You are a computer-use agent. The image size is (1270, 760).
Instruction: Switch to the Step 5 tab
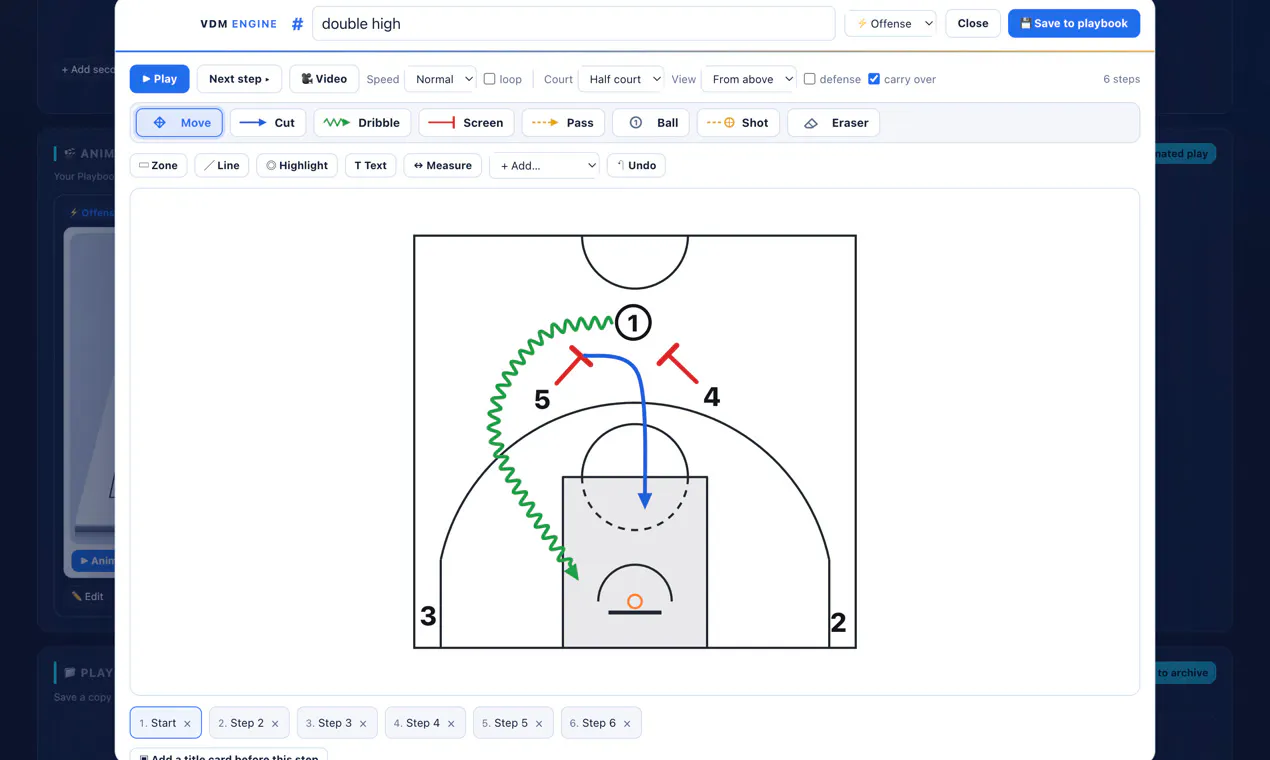click(511, 723)
